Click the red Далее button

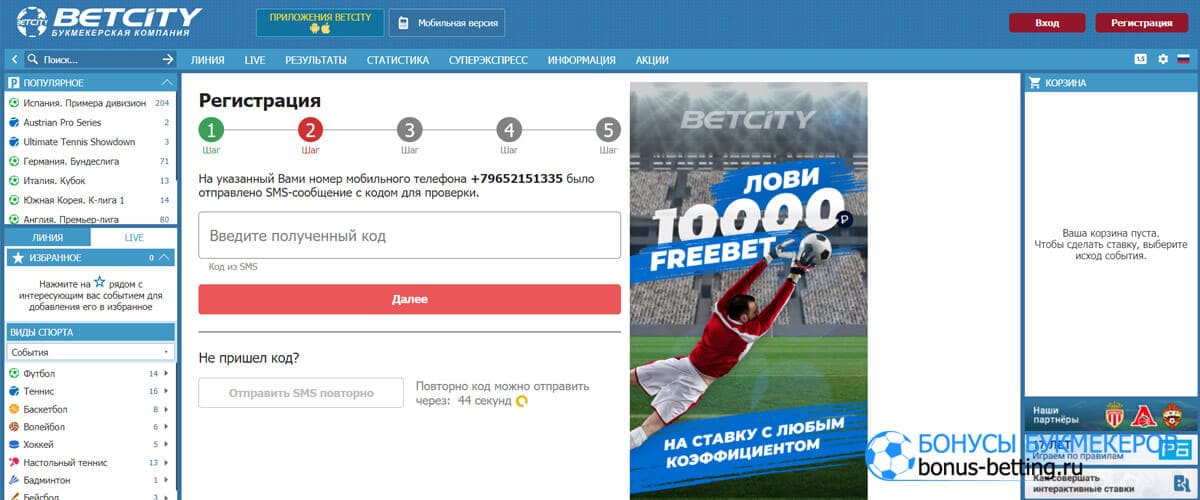(410, 299)
